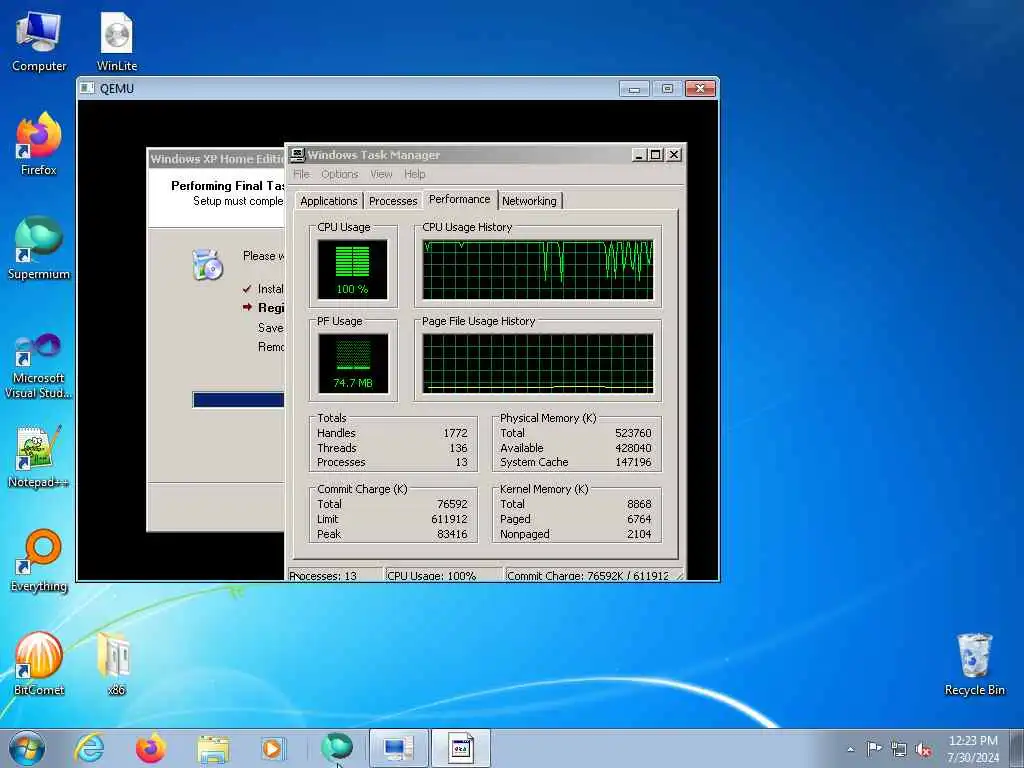Click the Handles value 1772
The height and width of the screenshot is (768, 1024).
(455, 433)
